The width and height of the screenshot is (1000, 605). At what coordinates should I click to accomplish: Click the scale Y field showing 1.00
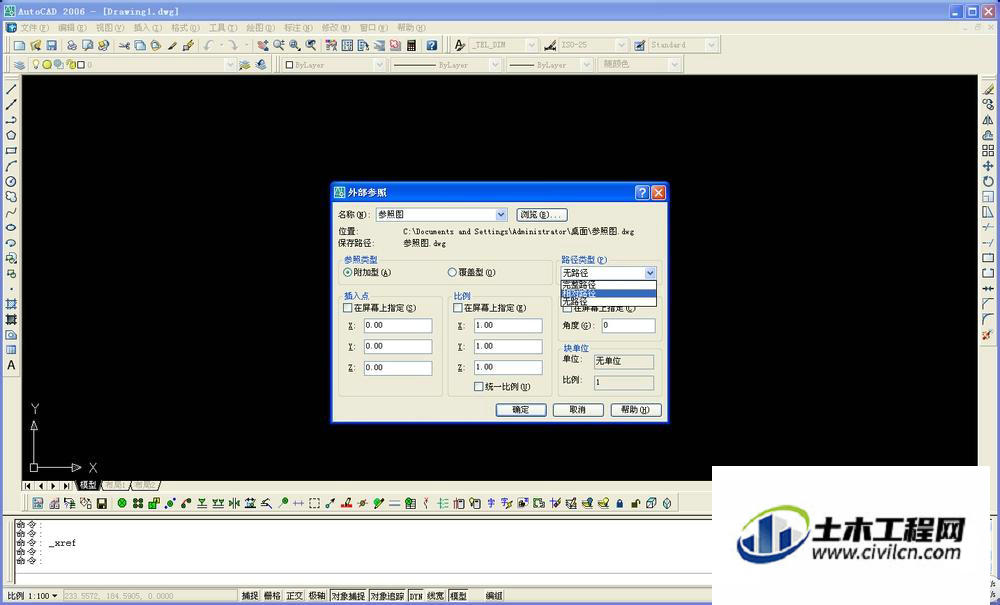[x=508, y=346]
